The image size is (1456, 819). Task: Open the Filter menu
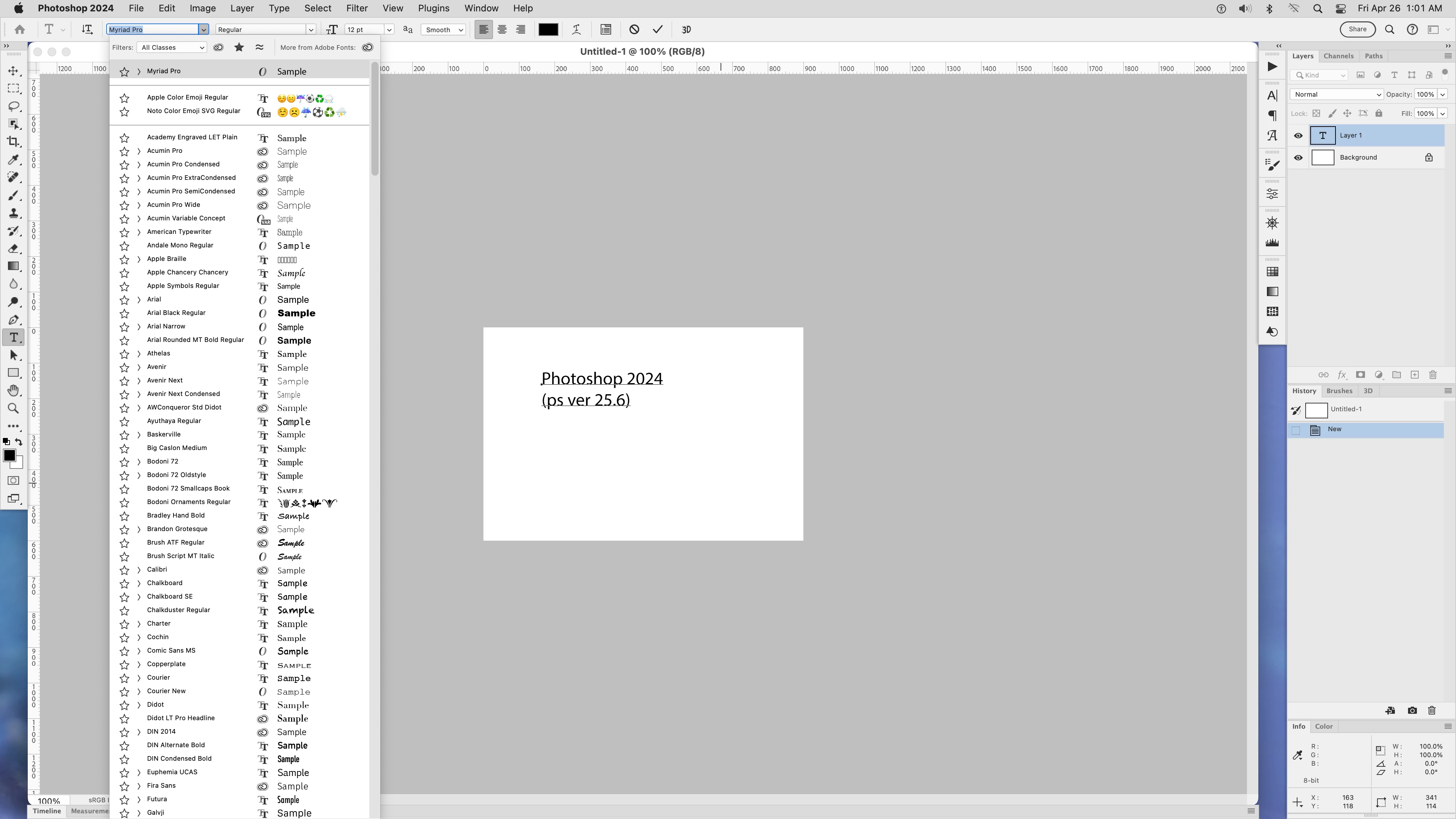point(357,8)
